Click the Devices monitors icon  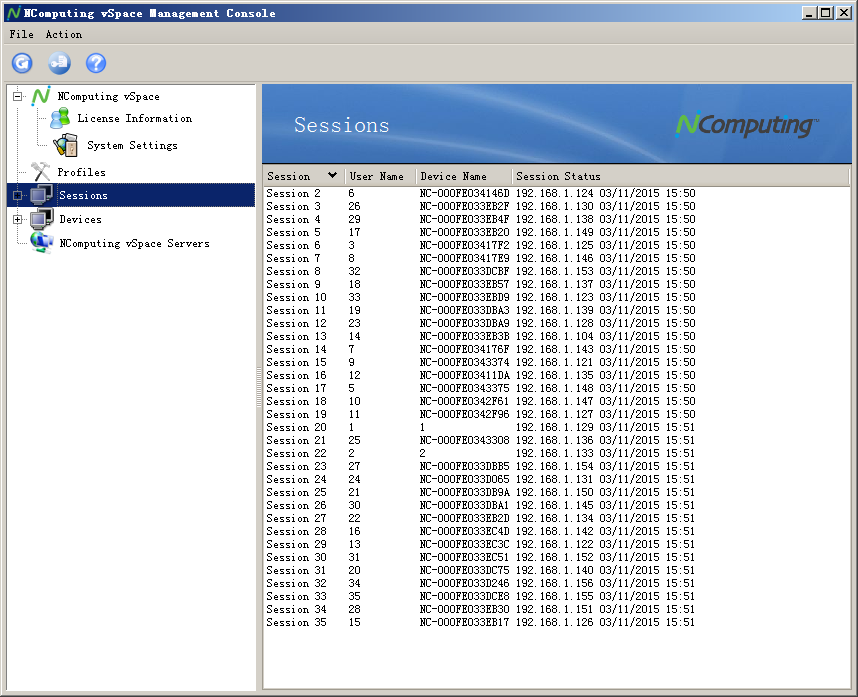tap(41, 219)
